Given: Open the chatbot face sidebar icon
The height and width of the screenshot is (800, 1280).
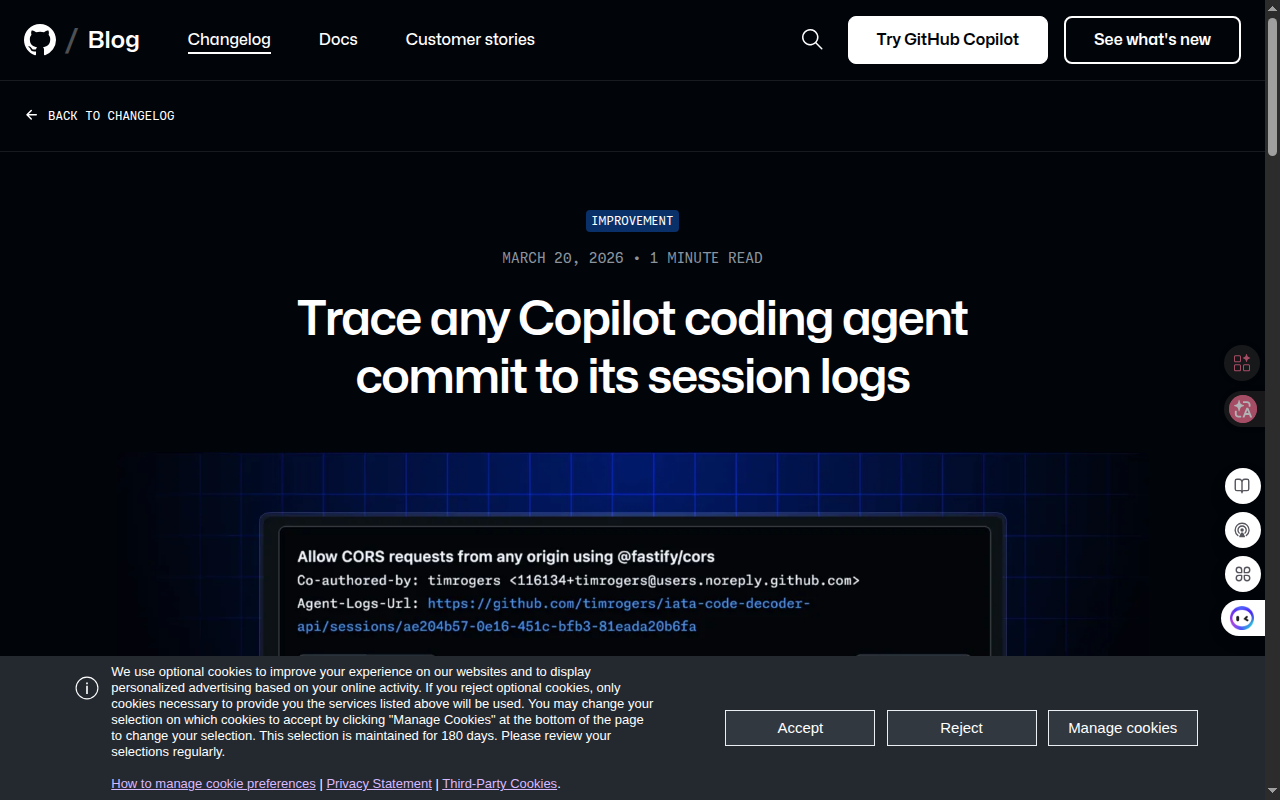Looking at the screenshot, I should (1242, 618).
